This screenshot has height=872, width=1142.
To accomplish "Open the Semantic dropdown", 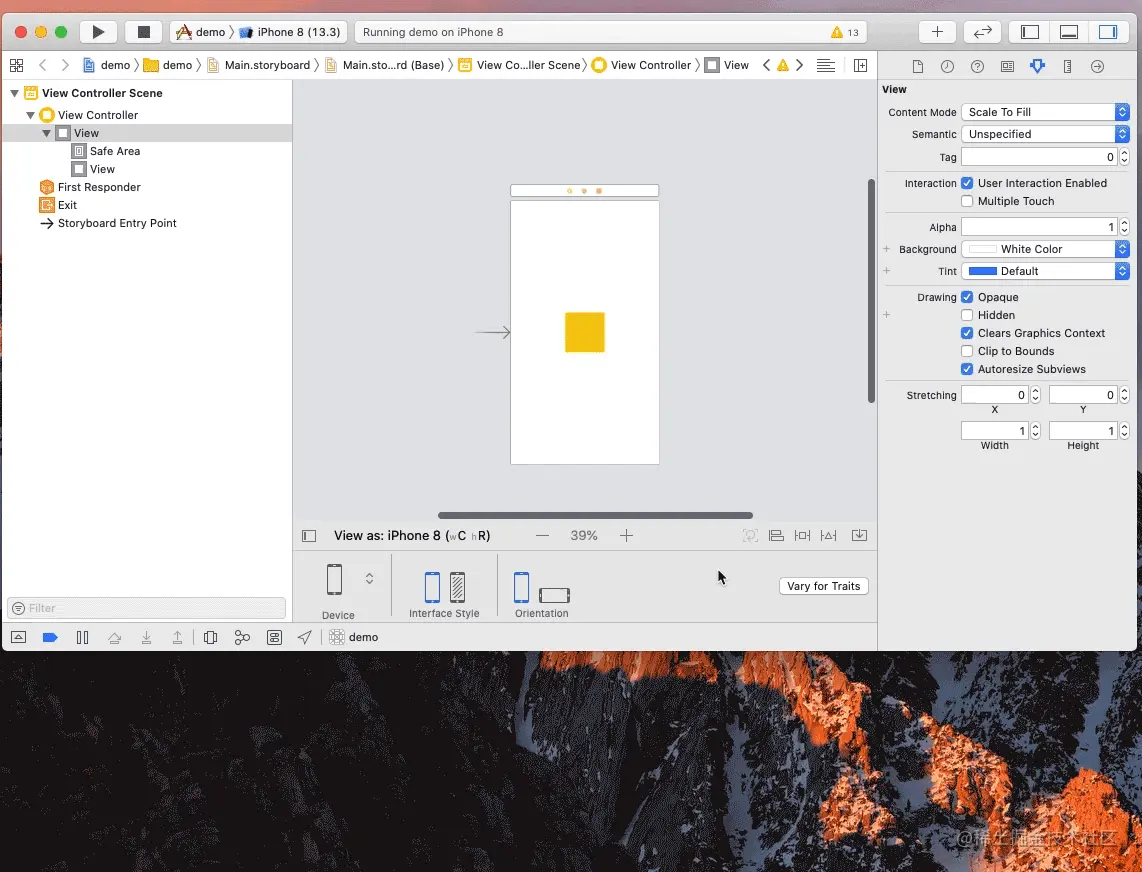I will [1045, 134].
